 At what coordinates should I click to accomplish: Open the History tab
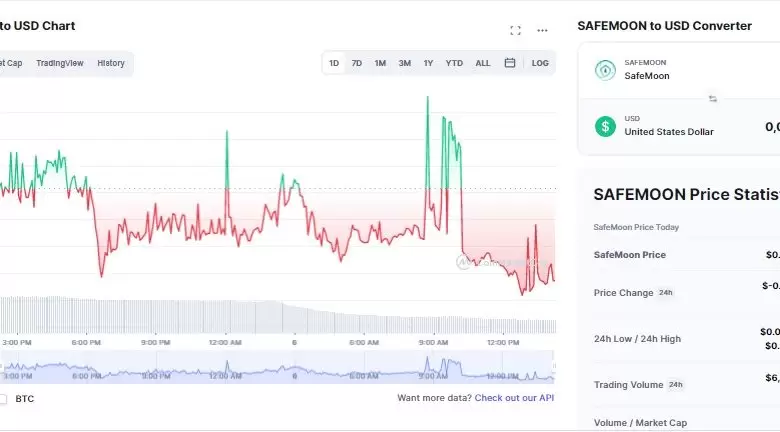coord(111,63)
